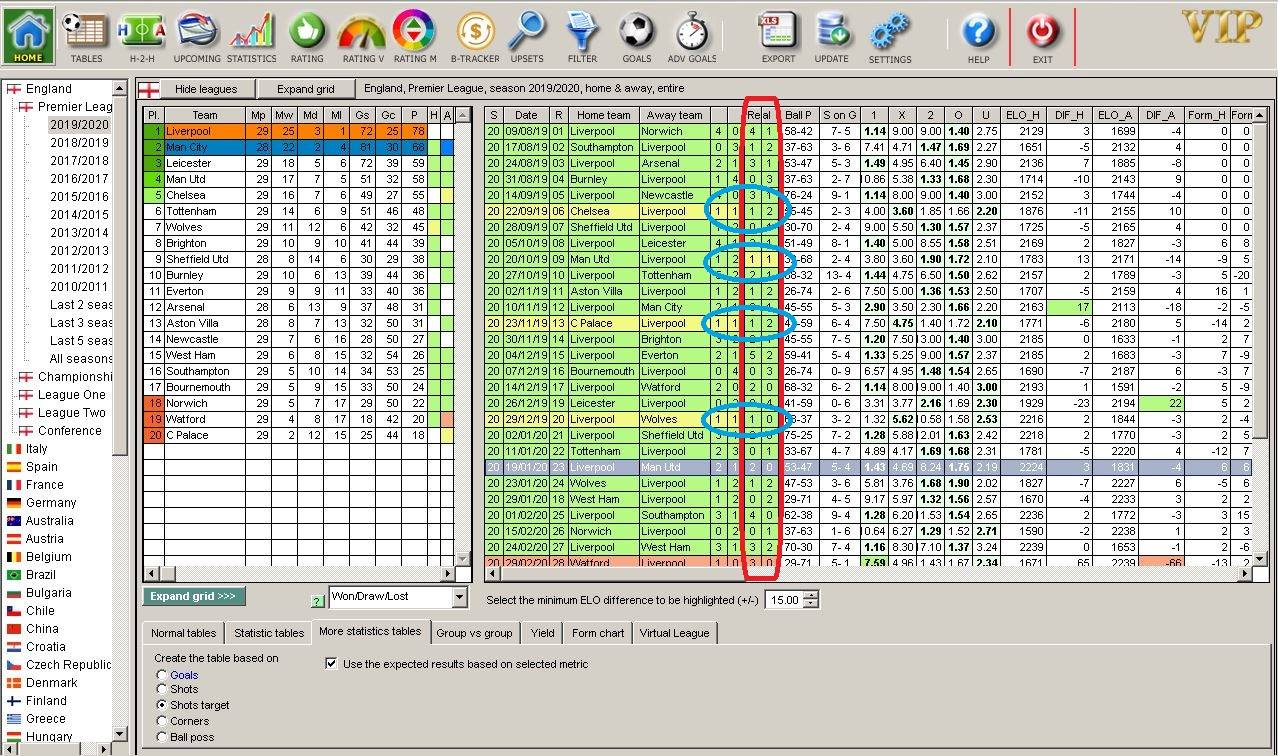Click the Update database icon
The height and width of the screenshot is (756, 1278).
(x=832, y=37)
